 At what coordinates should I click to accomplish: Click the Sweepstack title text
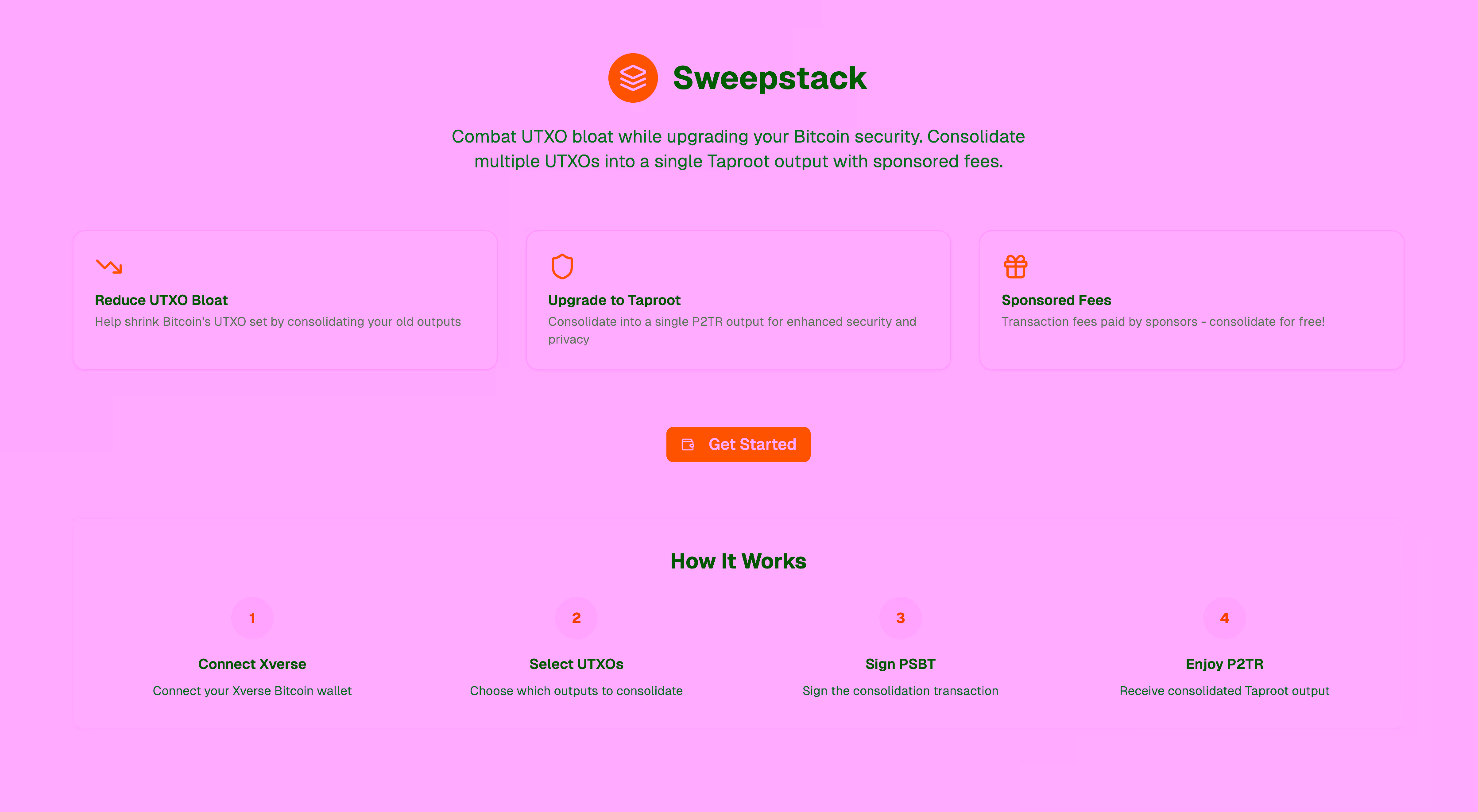(x=770, y=78)
